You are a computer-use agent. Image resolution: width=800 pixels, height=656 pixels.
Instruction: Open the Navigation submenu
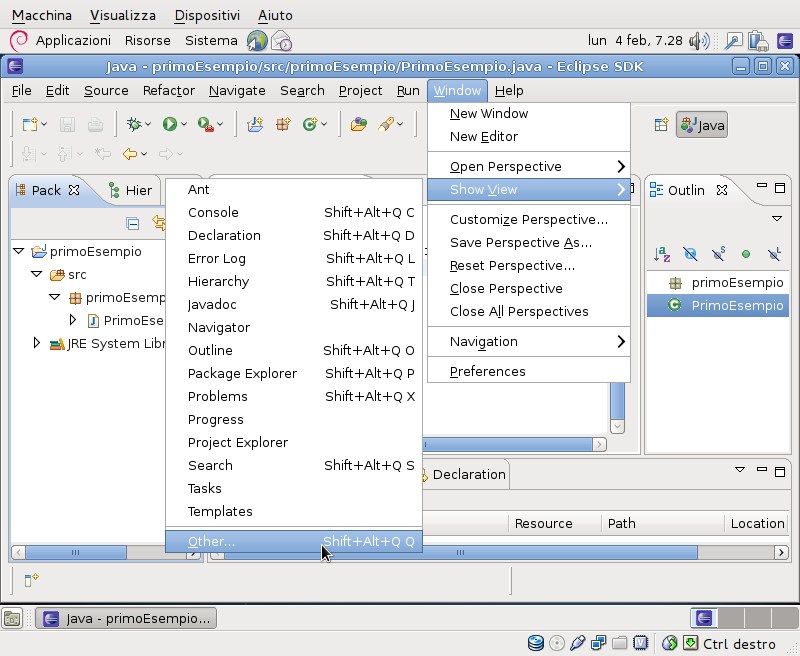coord(529,341)
